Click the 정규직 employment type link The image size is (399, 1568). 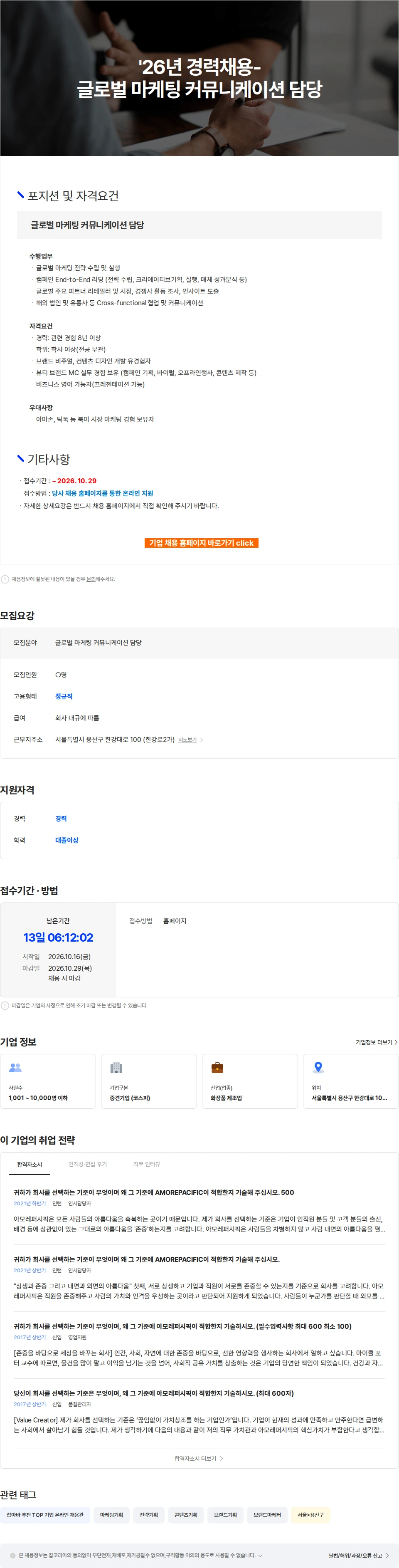click(64, 696)
